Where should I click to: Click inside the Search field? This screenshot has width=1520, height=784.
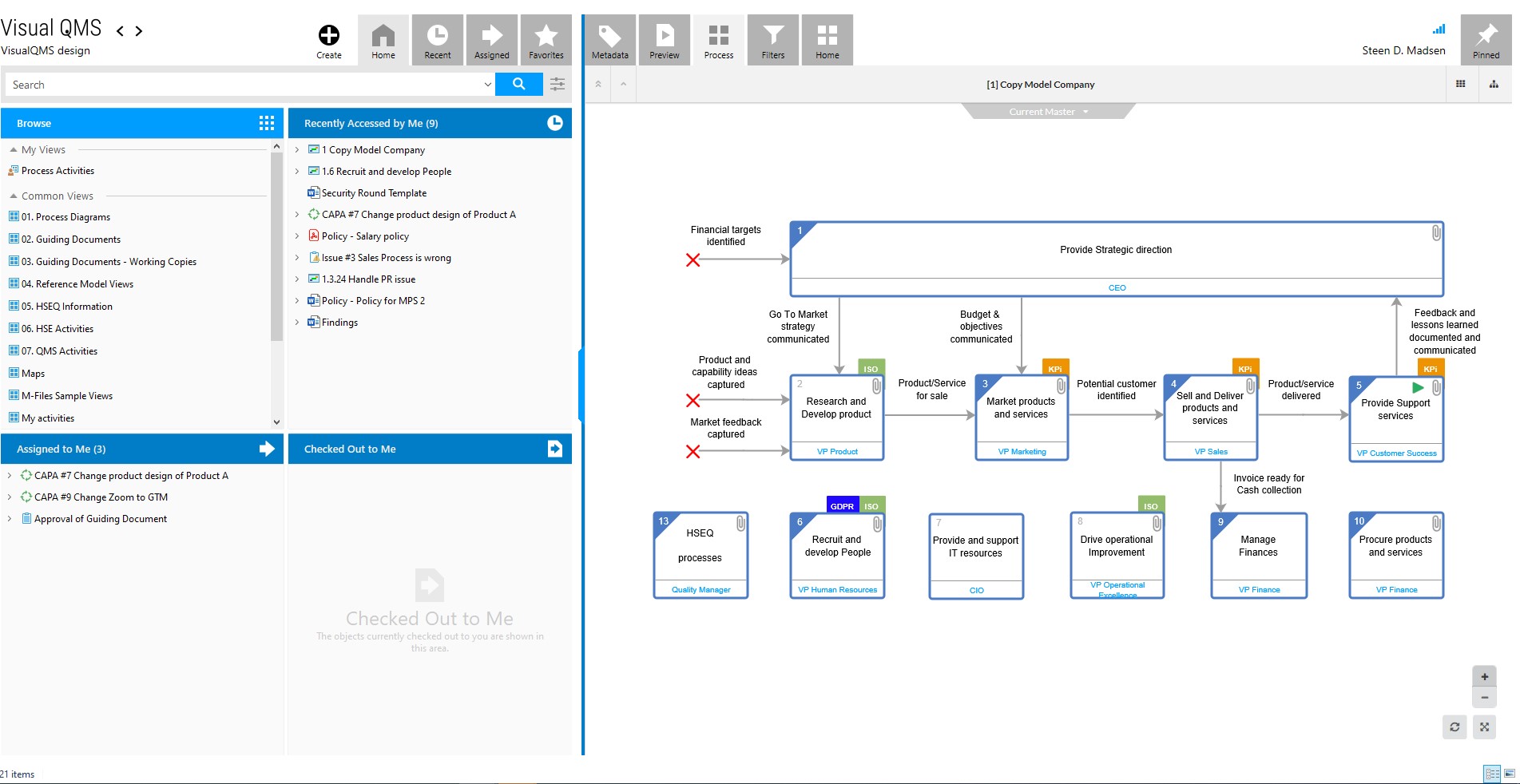[x=240, y=84]
